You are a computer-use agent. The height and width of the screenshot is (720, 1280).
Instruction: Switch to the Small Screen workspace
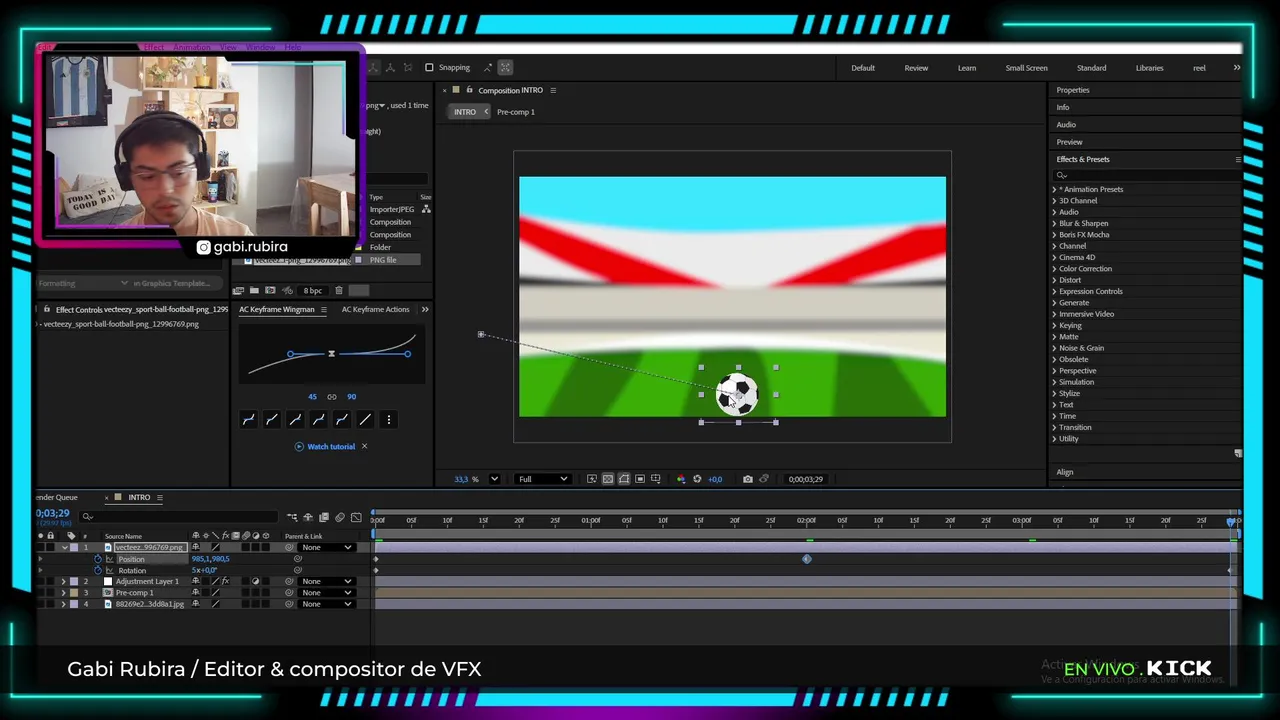pyautogui.click(x=1026, y=68)
